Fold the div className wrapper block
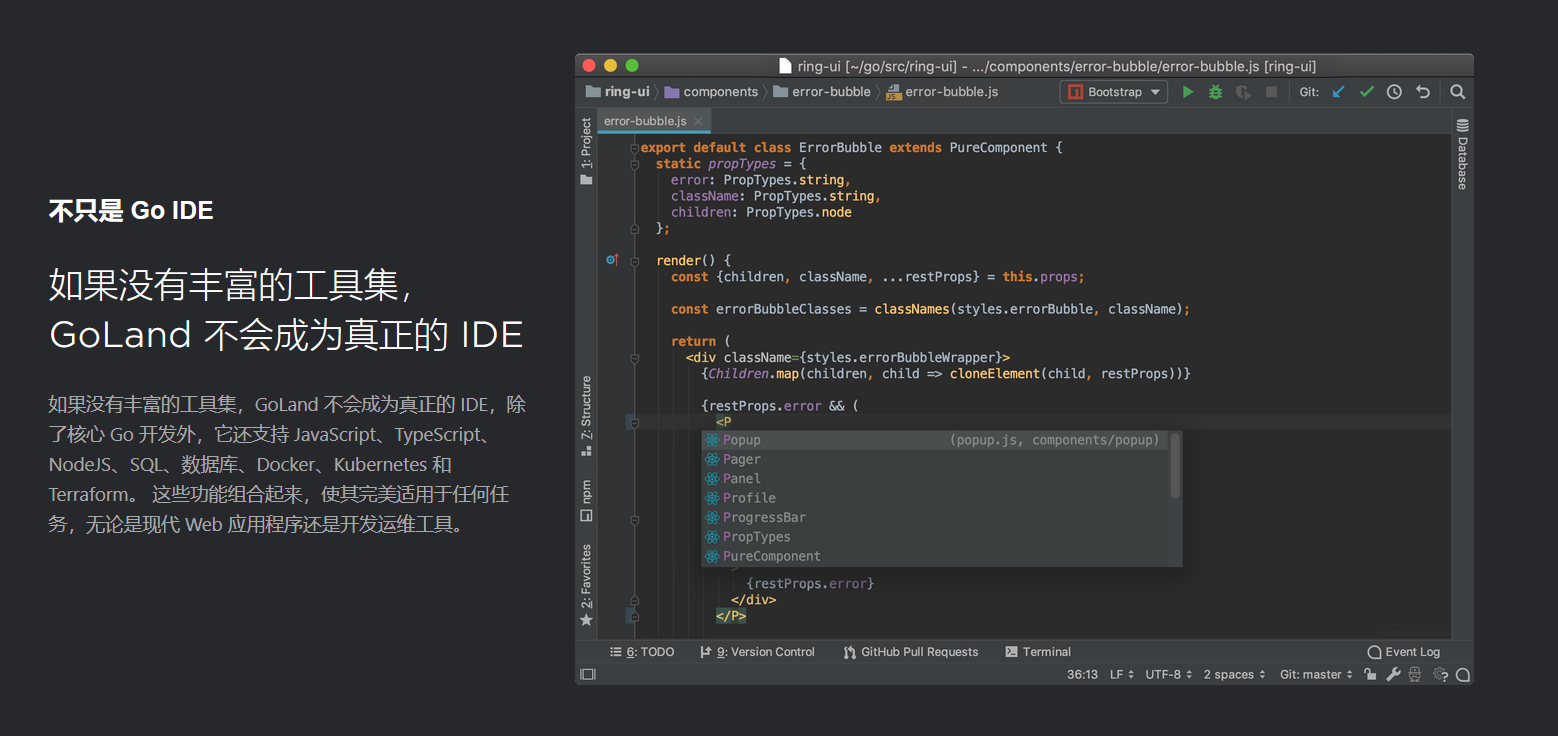Screen dimensions: 1558x736 pos(634,358)
